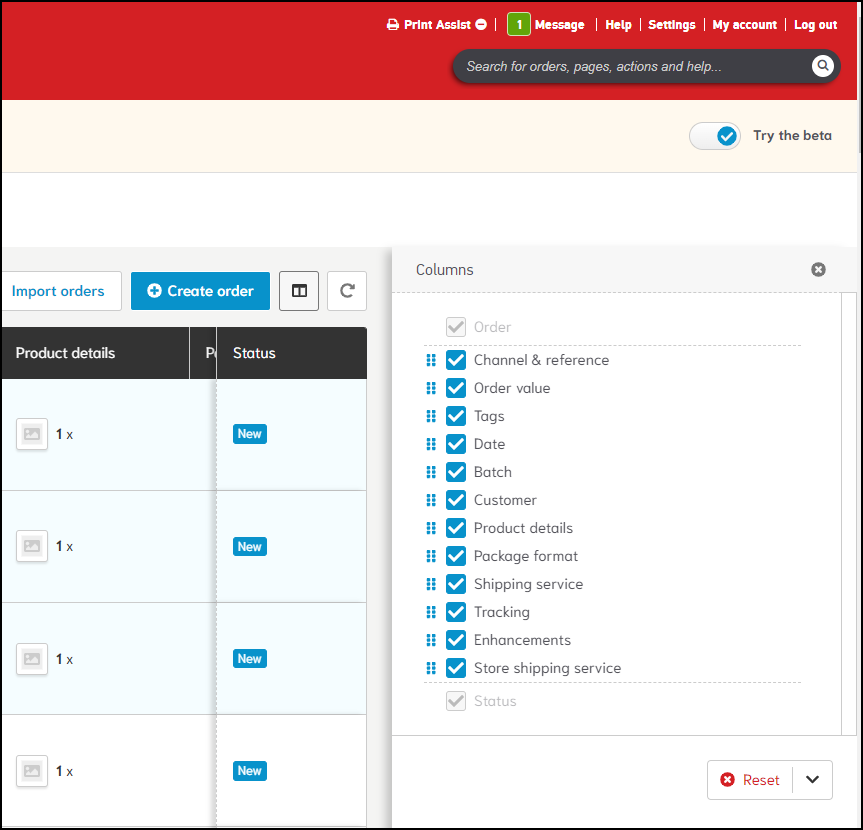Click the columns layout icon button

pyautogui.click(x=299, y=291)
